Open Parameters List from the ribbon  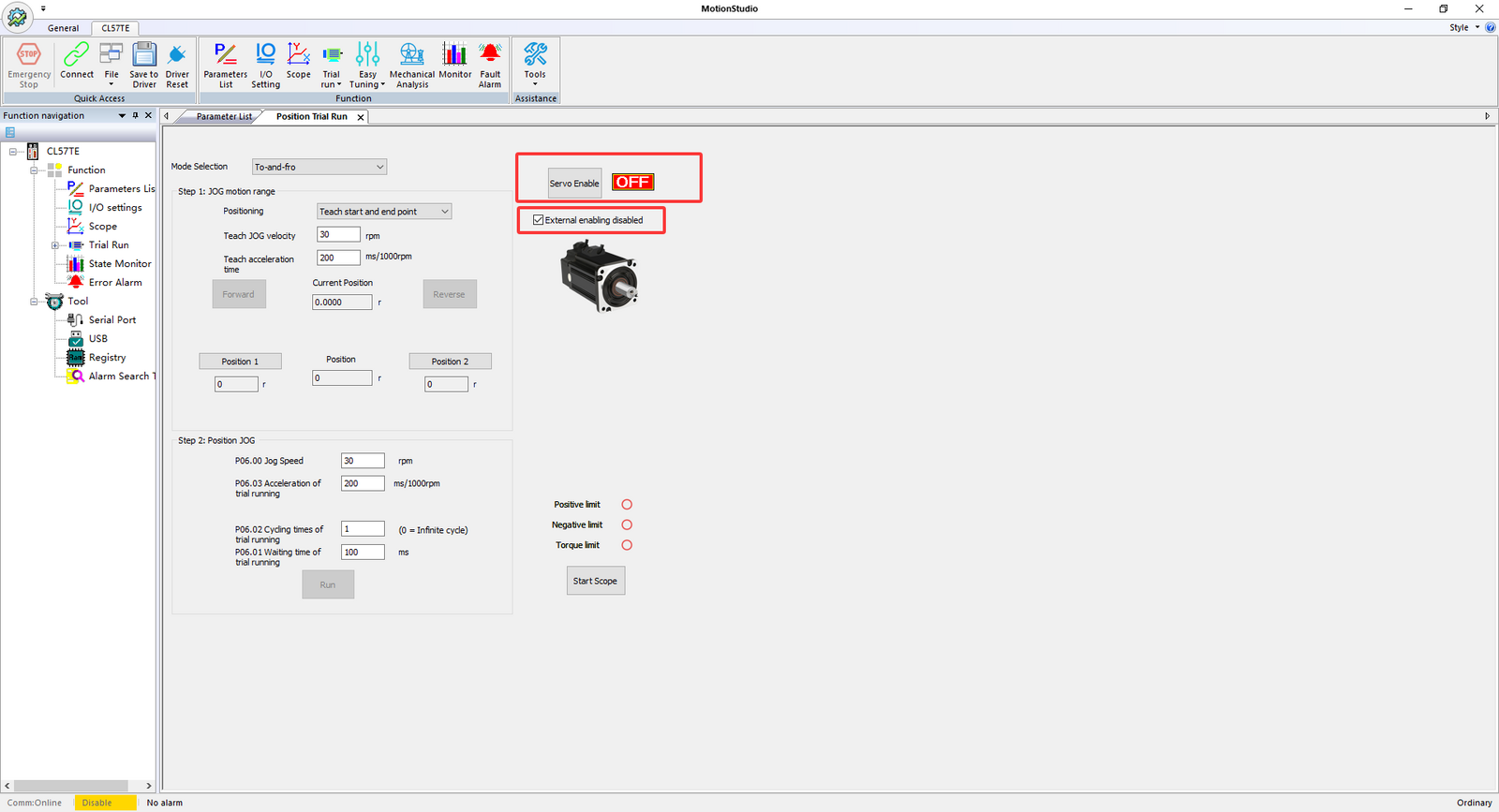[x=226, y=65]
